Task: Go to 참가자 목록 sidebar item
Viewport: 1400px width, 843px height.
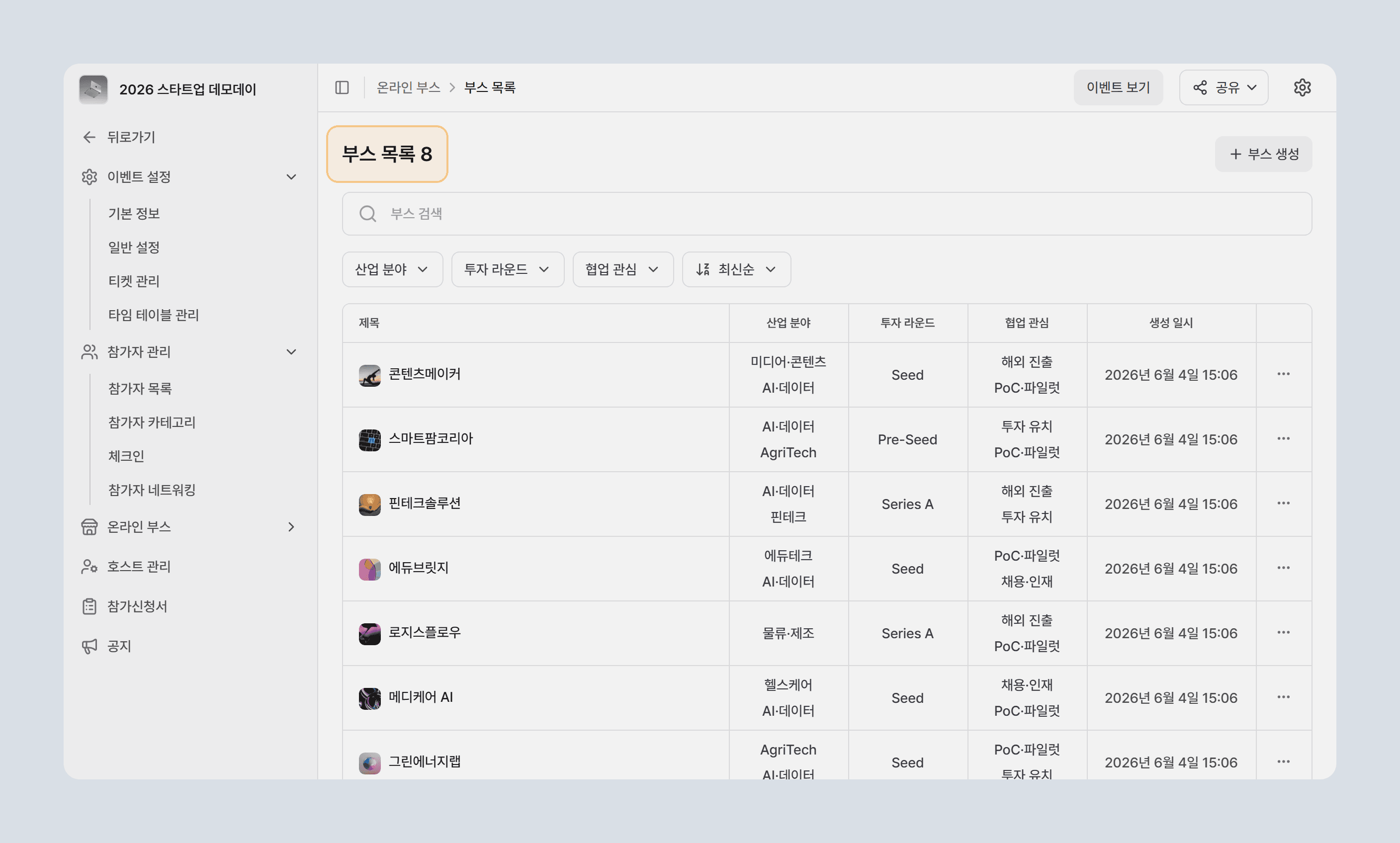Action: [140, 389]
